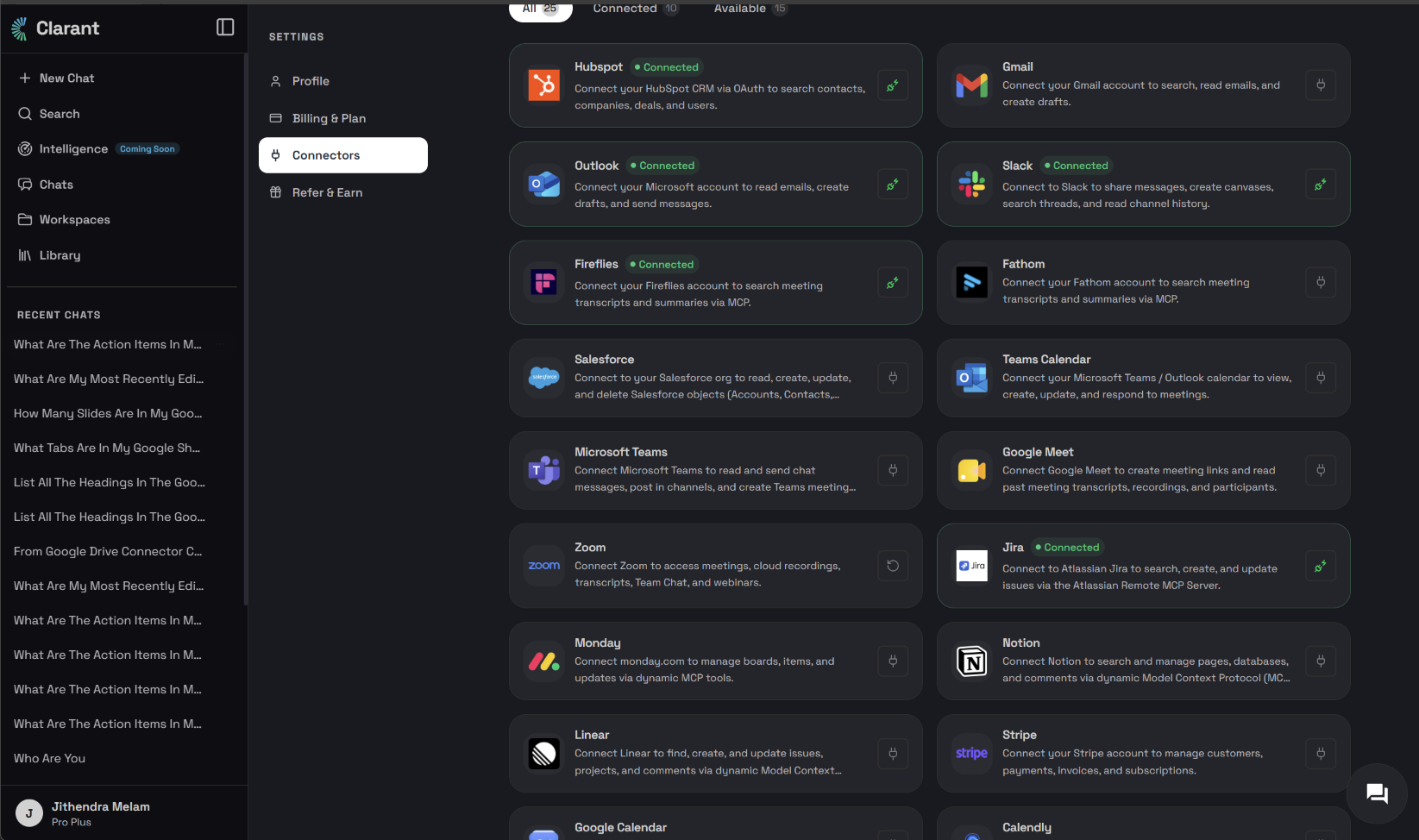Open Profile settings

[x=343, y=81]
